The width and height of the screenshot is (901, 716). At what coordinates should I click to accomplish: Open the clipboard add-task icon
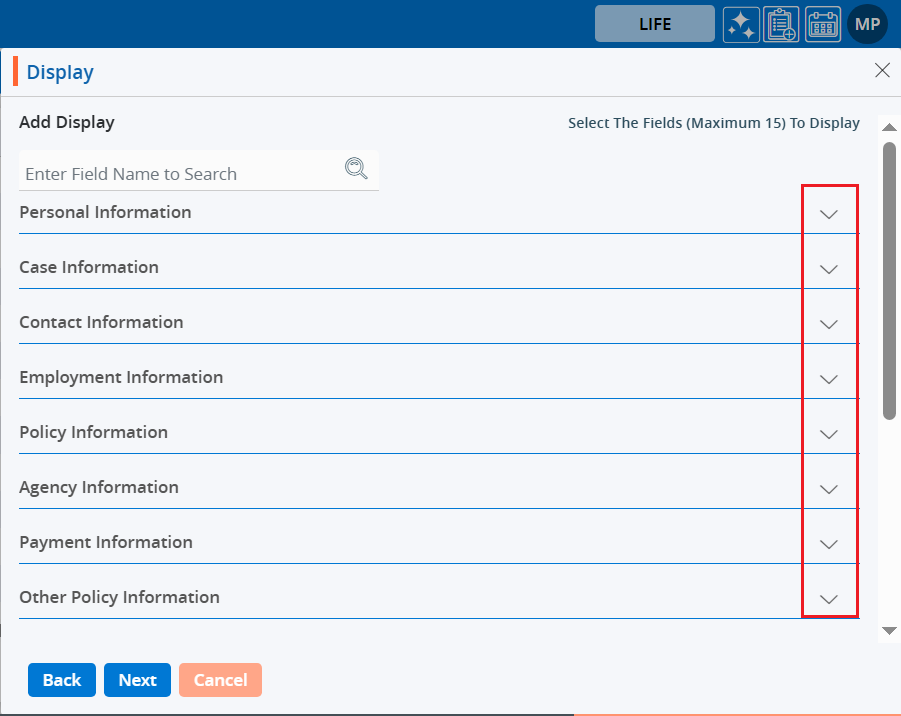pos(781,24)
